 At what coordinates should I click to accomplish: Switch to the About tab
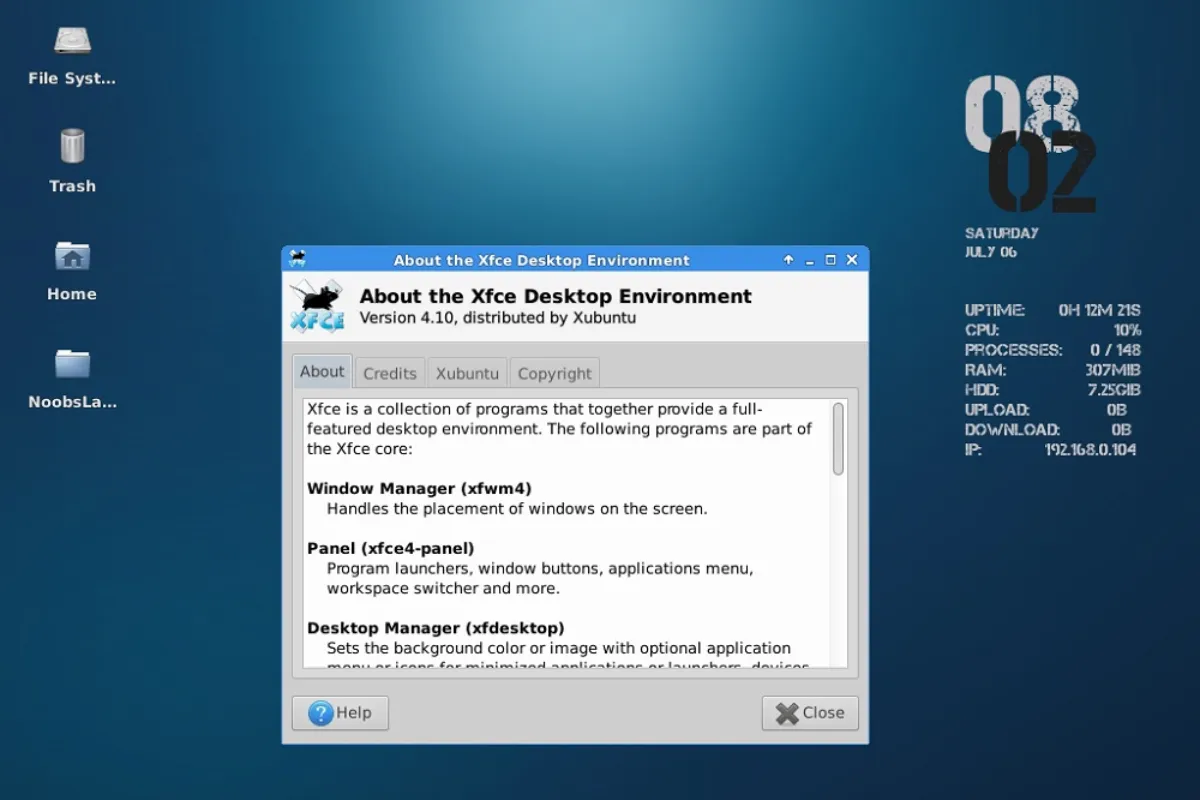pyautogui.click(x=322, y=371)
